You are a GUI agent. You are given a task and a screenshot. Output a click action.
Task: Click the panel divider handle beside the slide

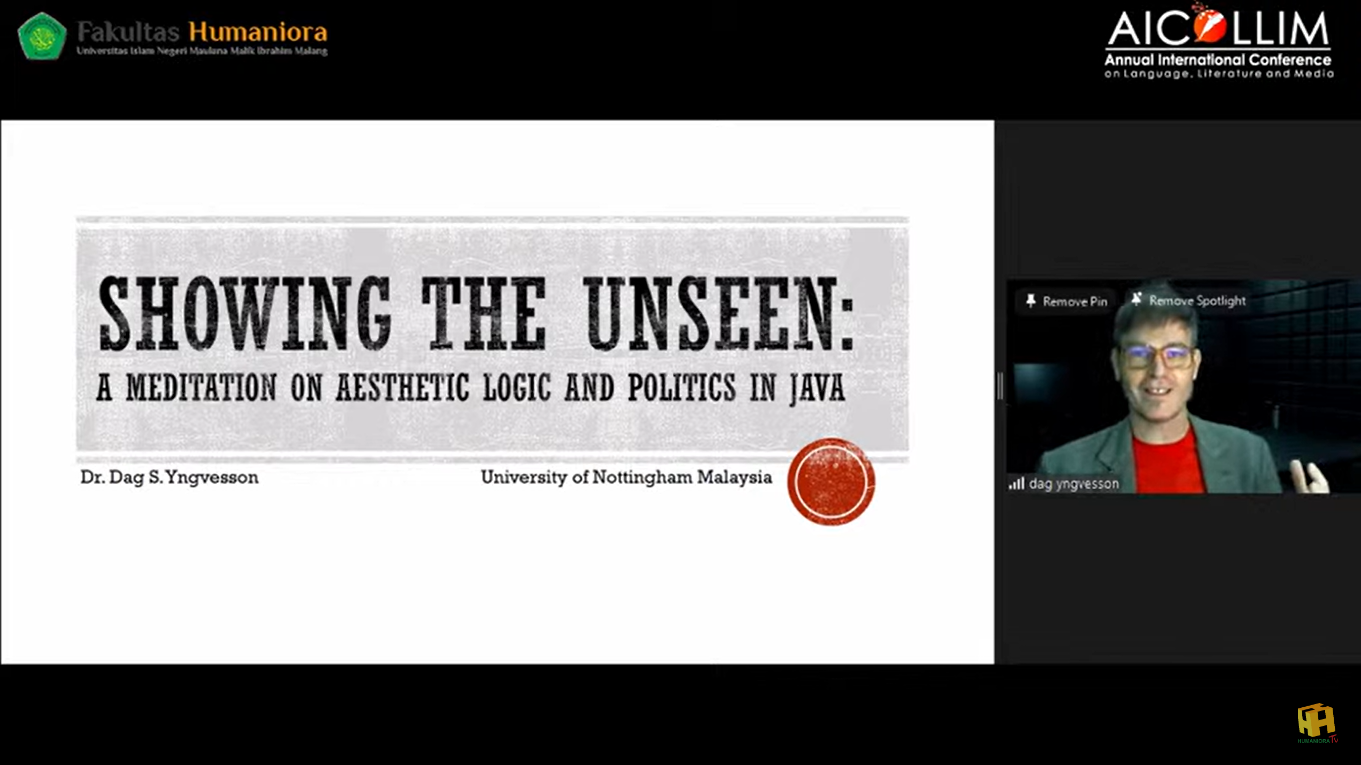tap(999, 386)
